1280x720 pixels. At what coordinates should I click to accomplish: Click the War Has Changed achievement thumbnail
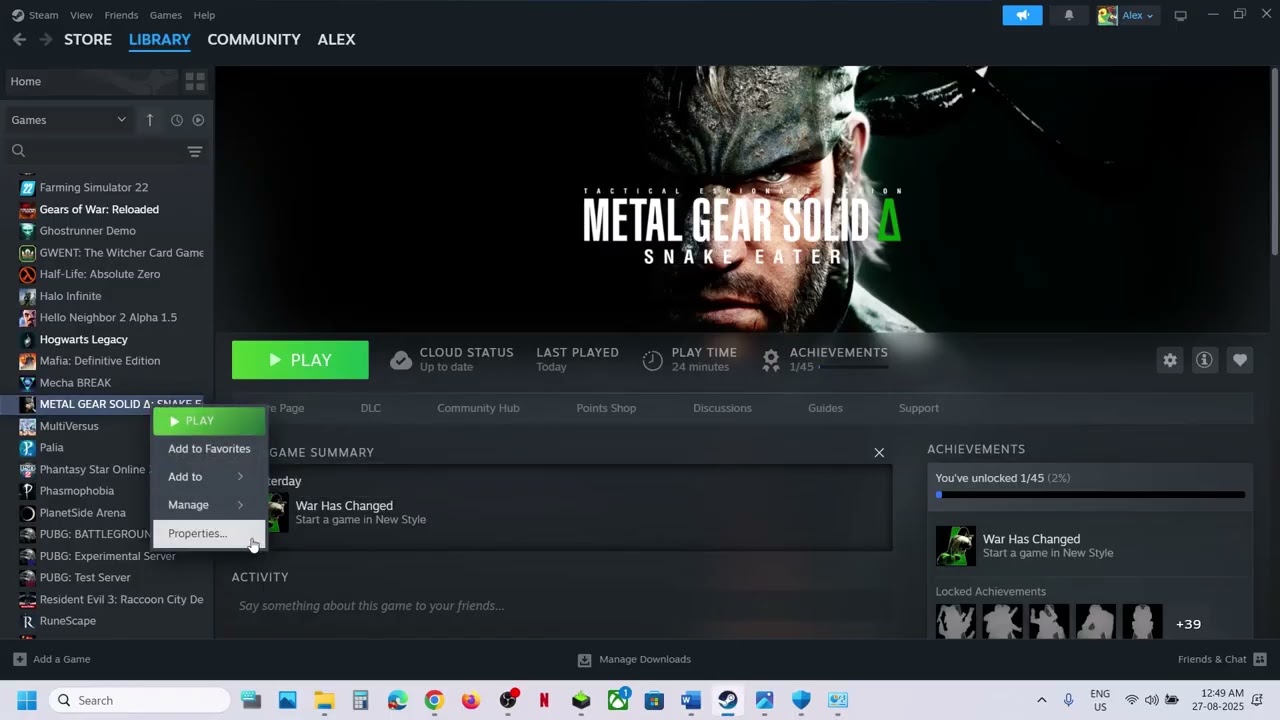click(955, 546)
